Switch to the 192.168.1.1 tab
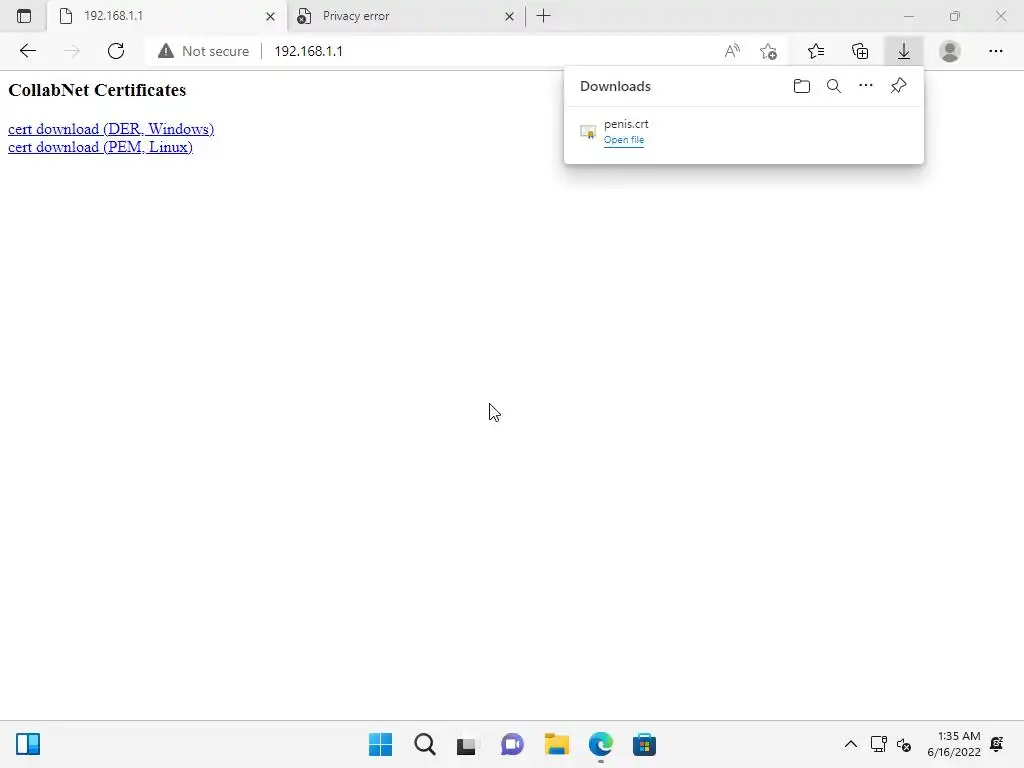This screenshot has height=768, width=1024. click(167, 16)
